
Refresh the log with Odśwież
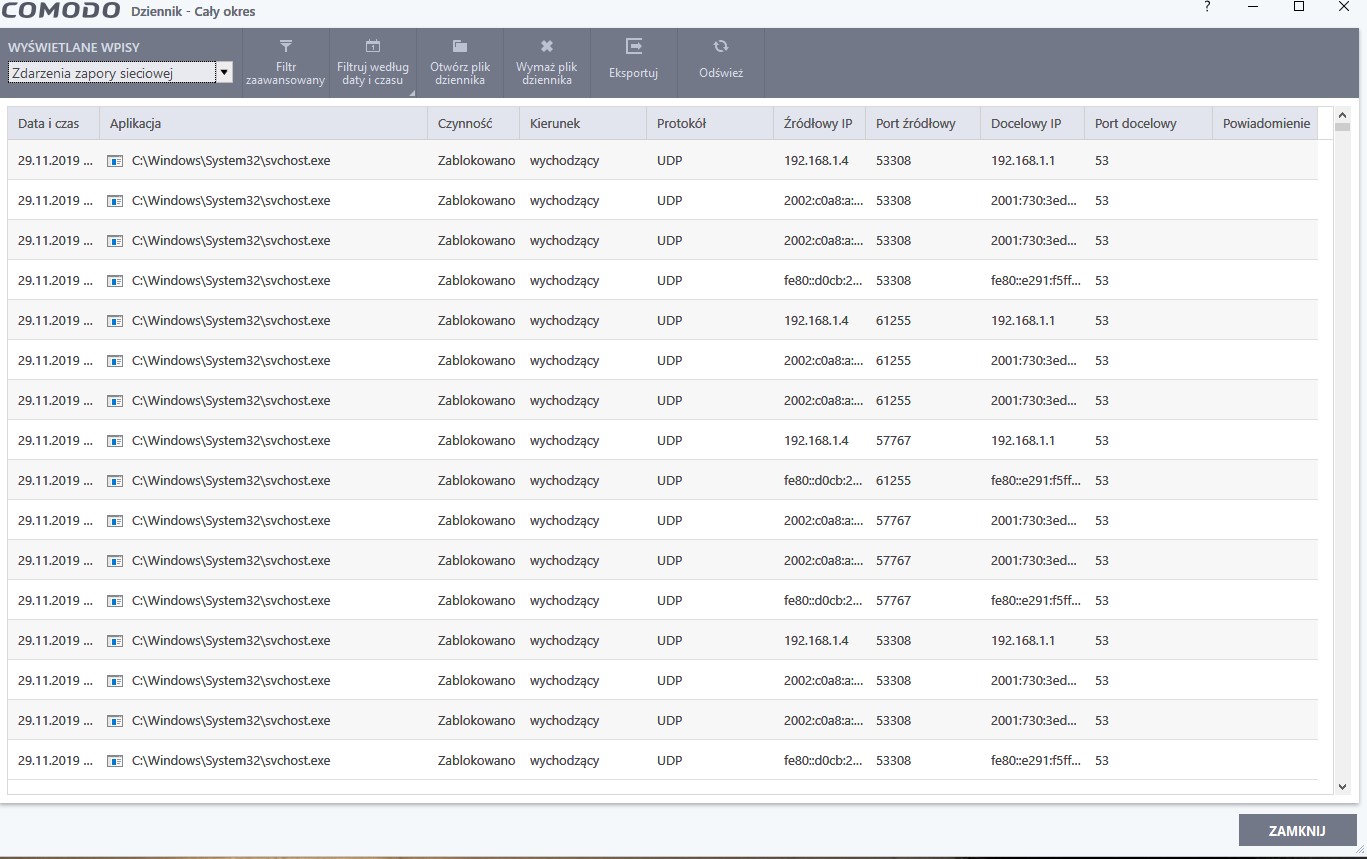[720, 62]
